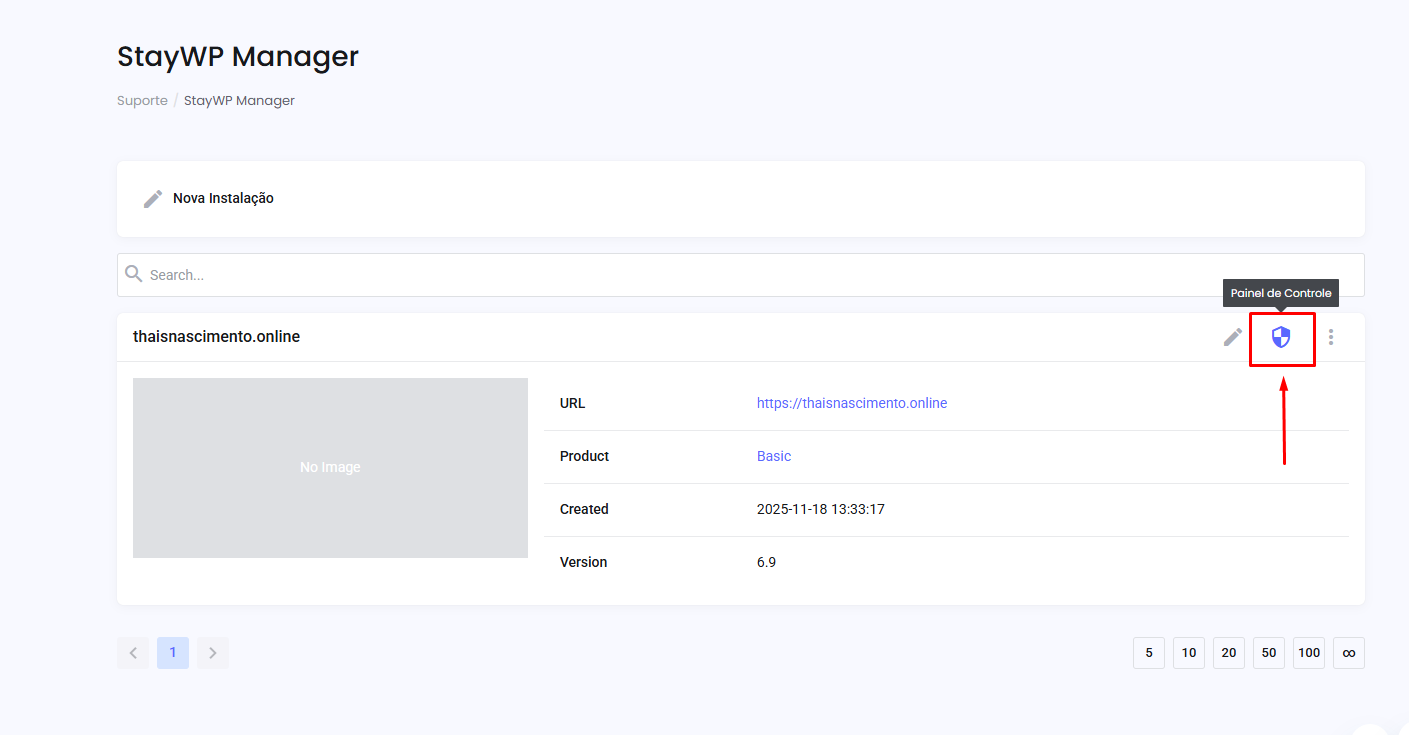Image resolution: width=1409 pixels, height=735 pixels.
Task: Open the three-dot options menu
Action: [1331, 337]
